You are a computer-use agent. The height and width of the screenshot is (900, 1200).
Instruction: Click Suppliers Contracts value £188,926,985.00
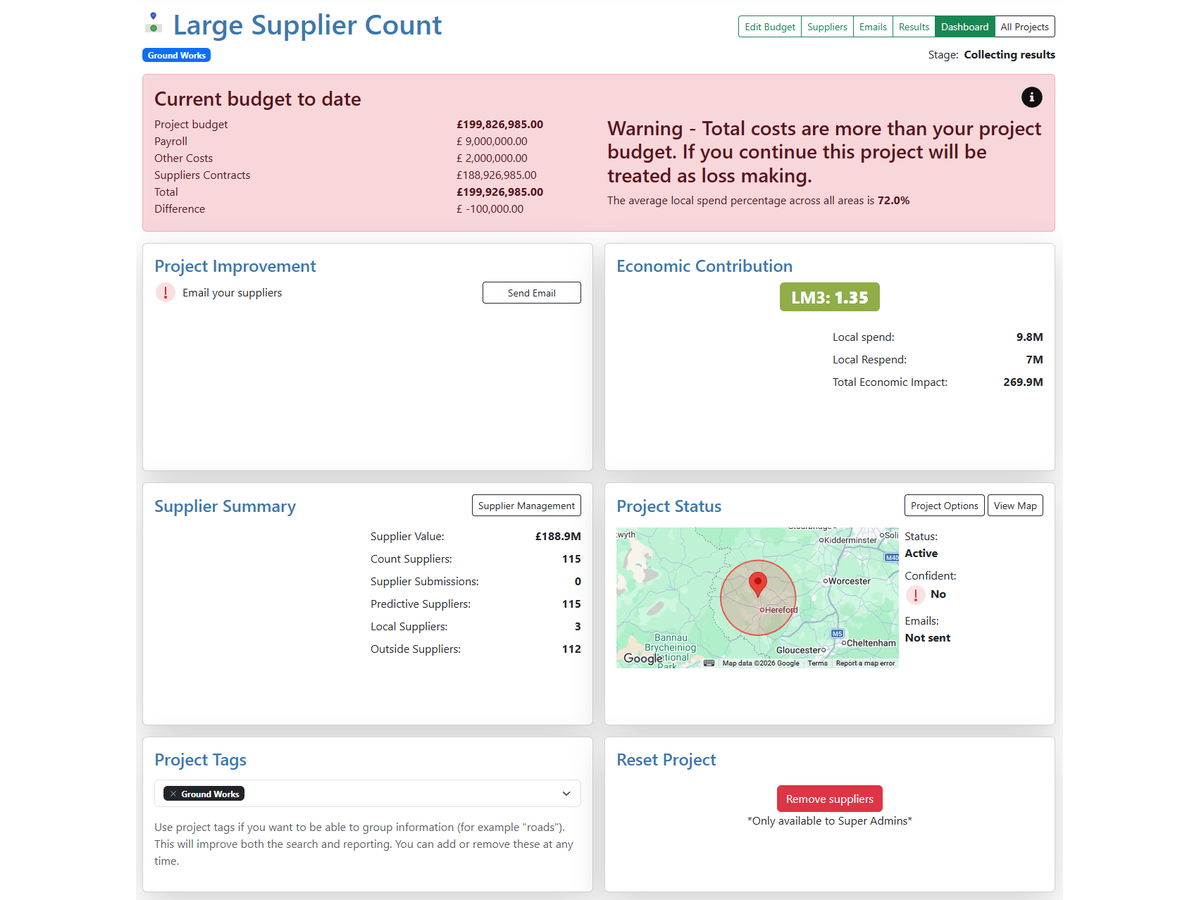pyautogui.click(x=497, y=176)
